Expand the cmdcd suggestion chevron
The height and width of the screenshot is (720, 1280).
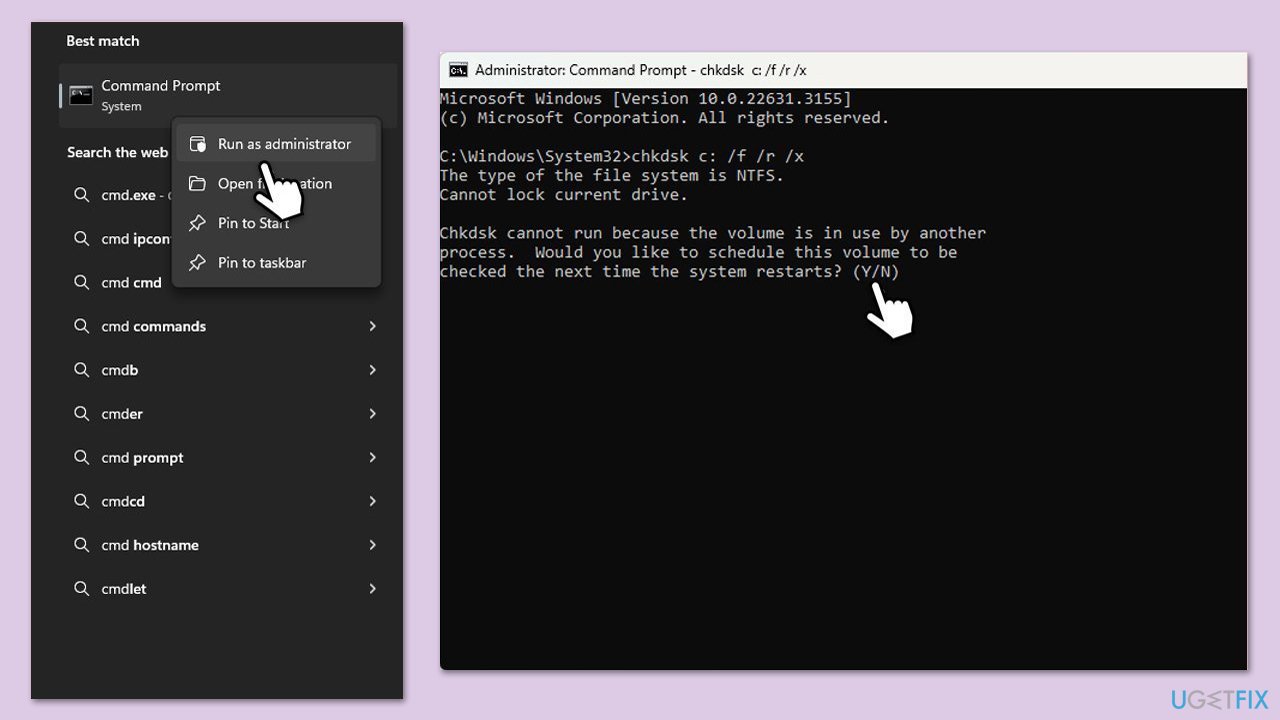[372, 501]
